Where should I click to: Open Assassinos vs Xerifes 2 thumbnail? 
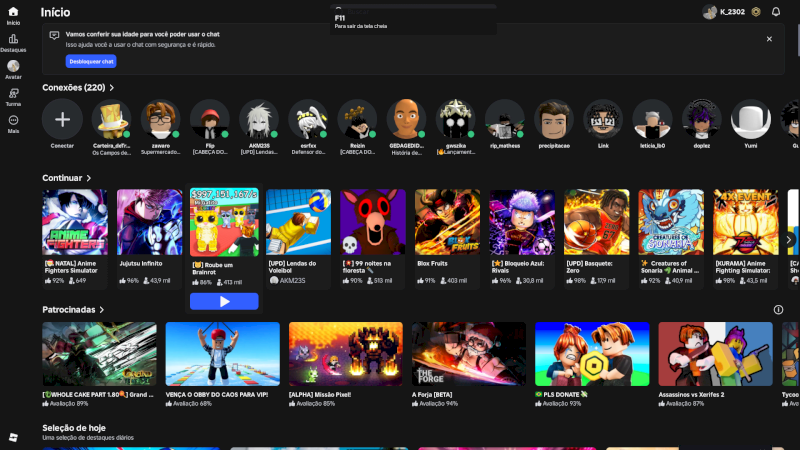point(715,354)
